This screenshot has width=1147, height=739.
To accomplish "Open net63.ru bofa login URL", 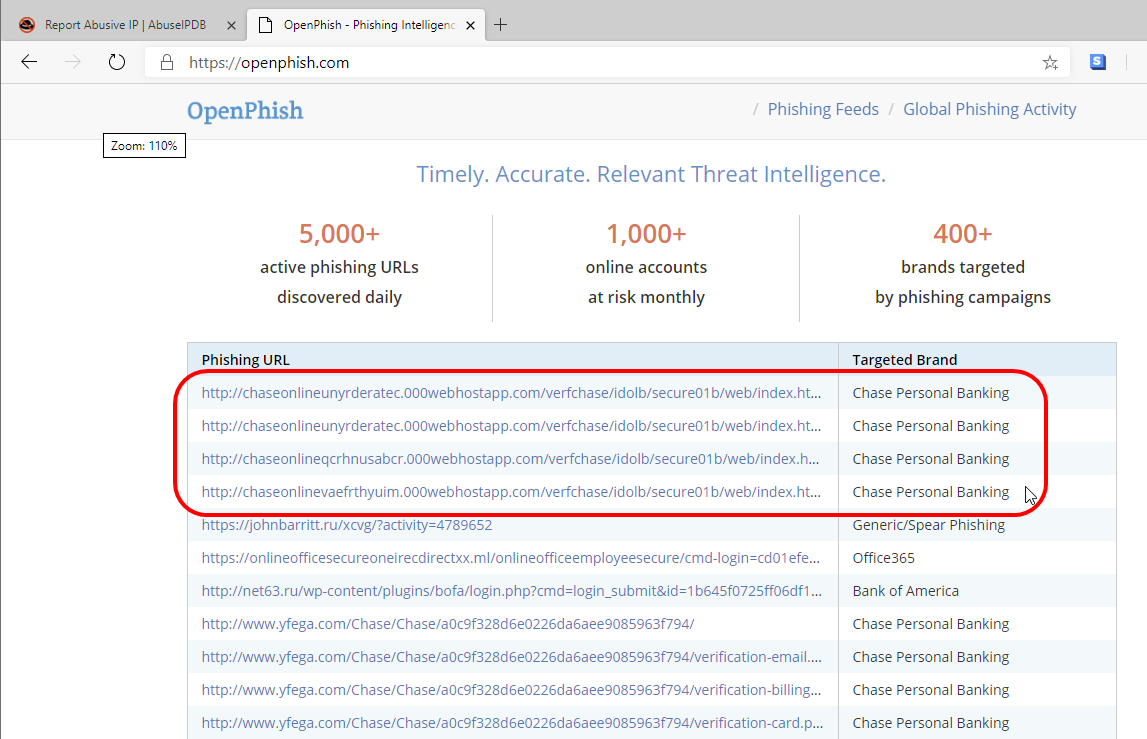I will [511, 590].
